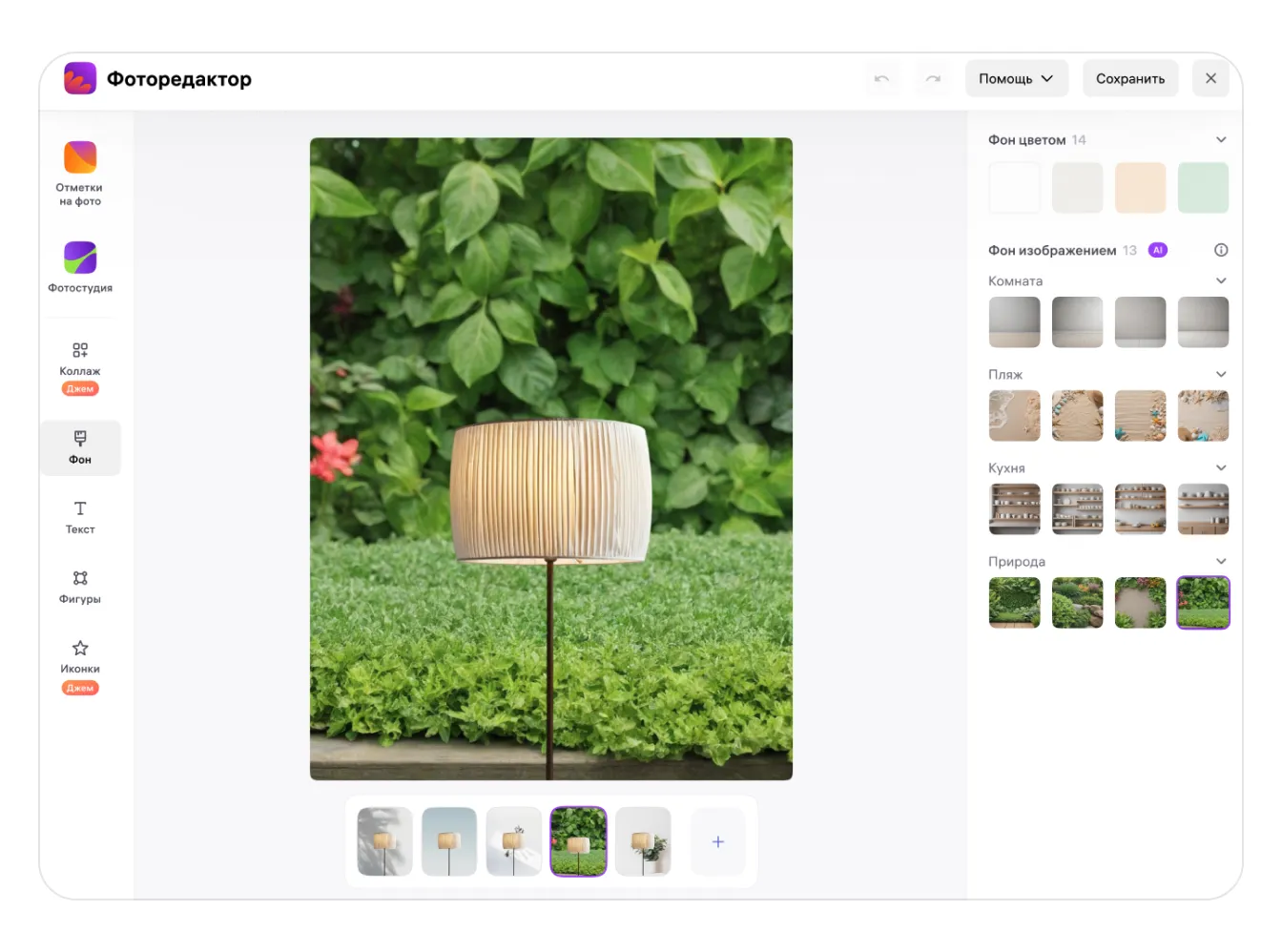Image resolution: width=1282 pixels, height=952 pixels.
Task: Click the Фоторедактор app logo
Action: coord(80,78)
